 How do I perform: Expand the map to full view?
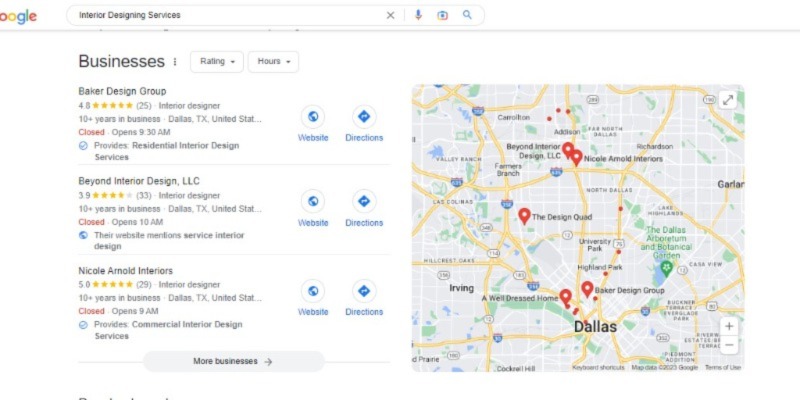coord(728,101)
